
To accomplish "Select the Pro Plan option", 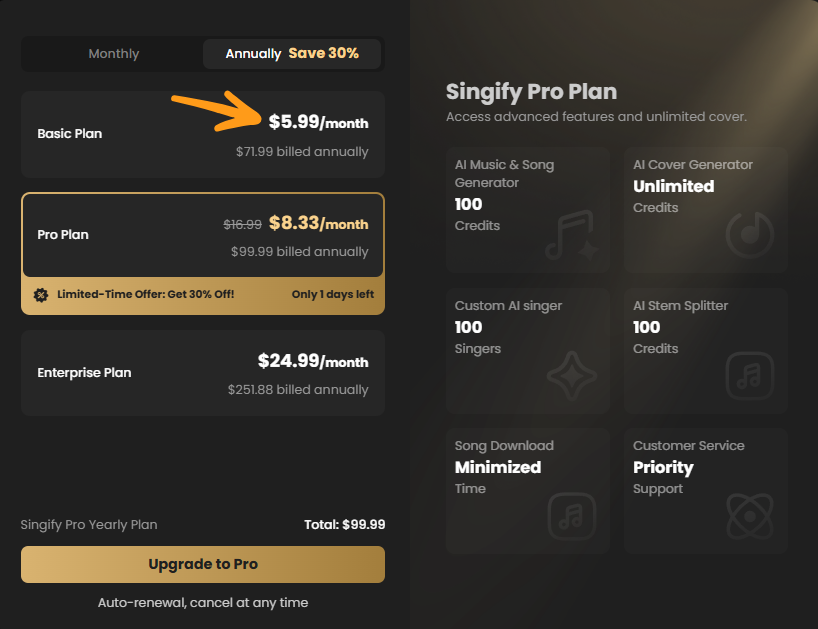I will (203, 236).
